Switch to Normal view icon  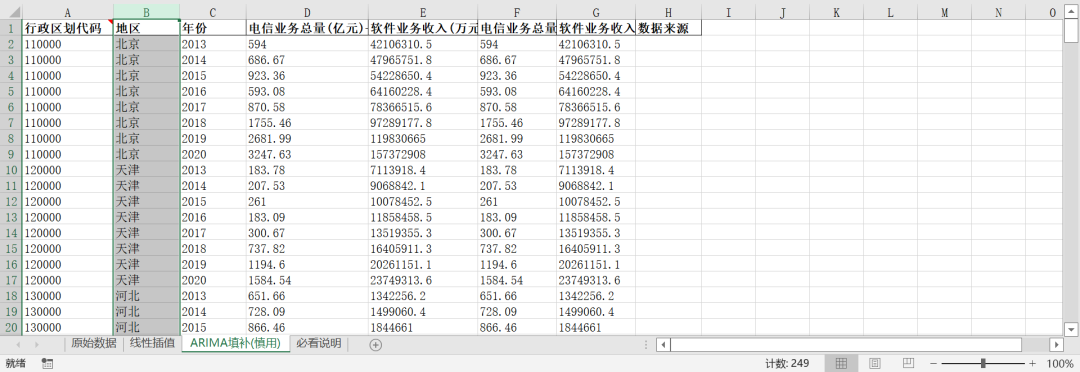[841, 363]
